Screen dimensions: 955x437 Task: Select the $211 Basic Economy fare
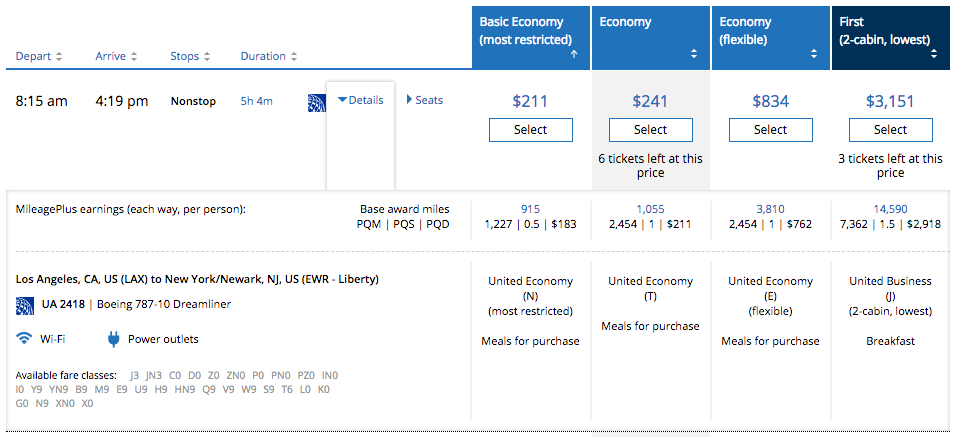click(x=531, y=130)
